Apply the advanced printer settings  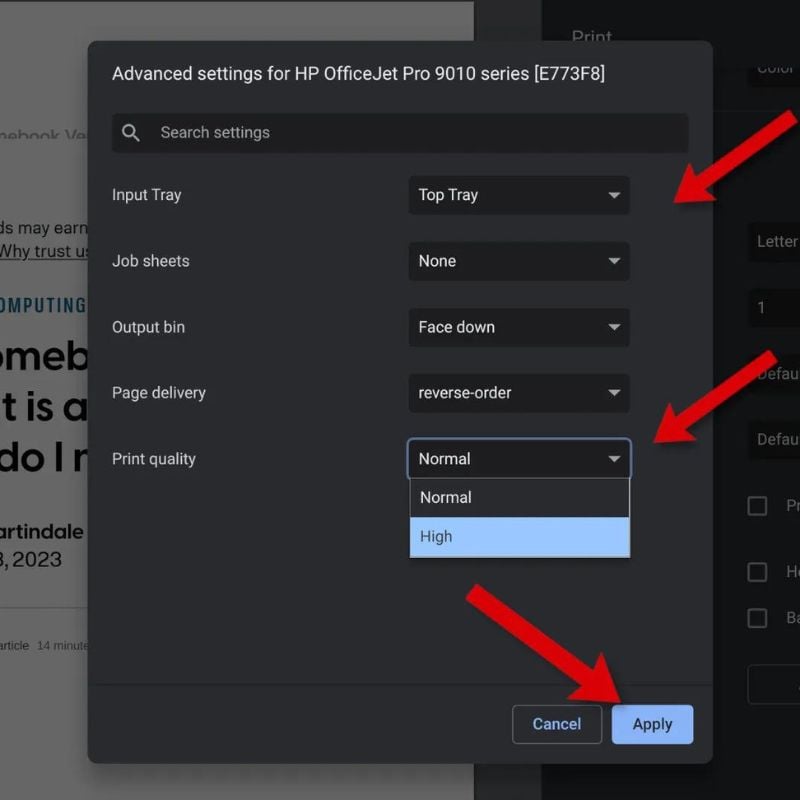652,724
